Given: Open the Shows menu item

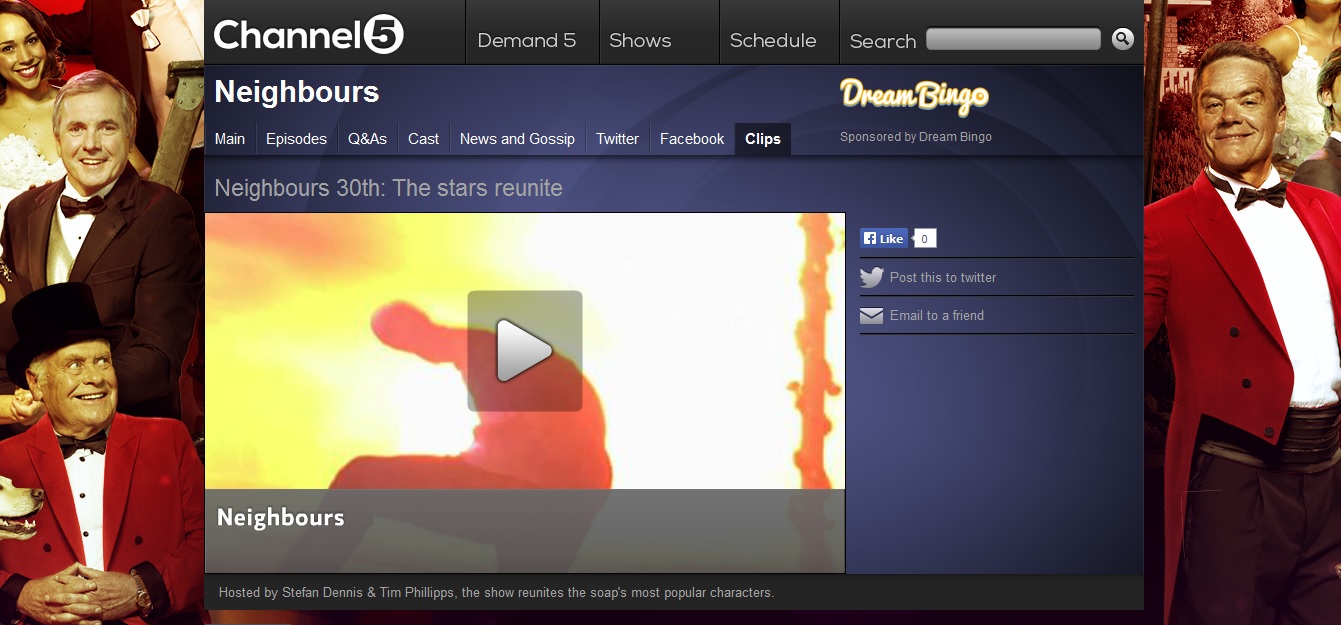Looking at the screenshot, I should click(x=640, y=41).
